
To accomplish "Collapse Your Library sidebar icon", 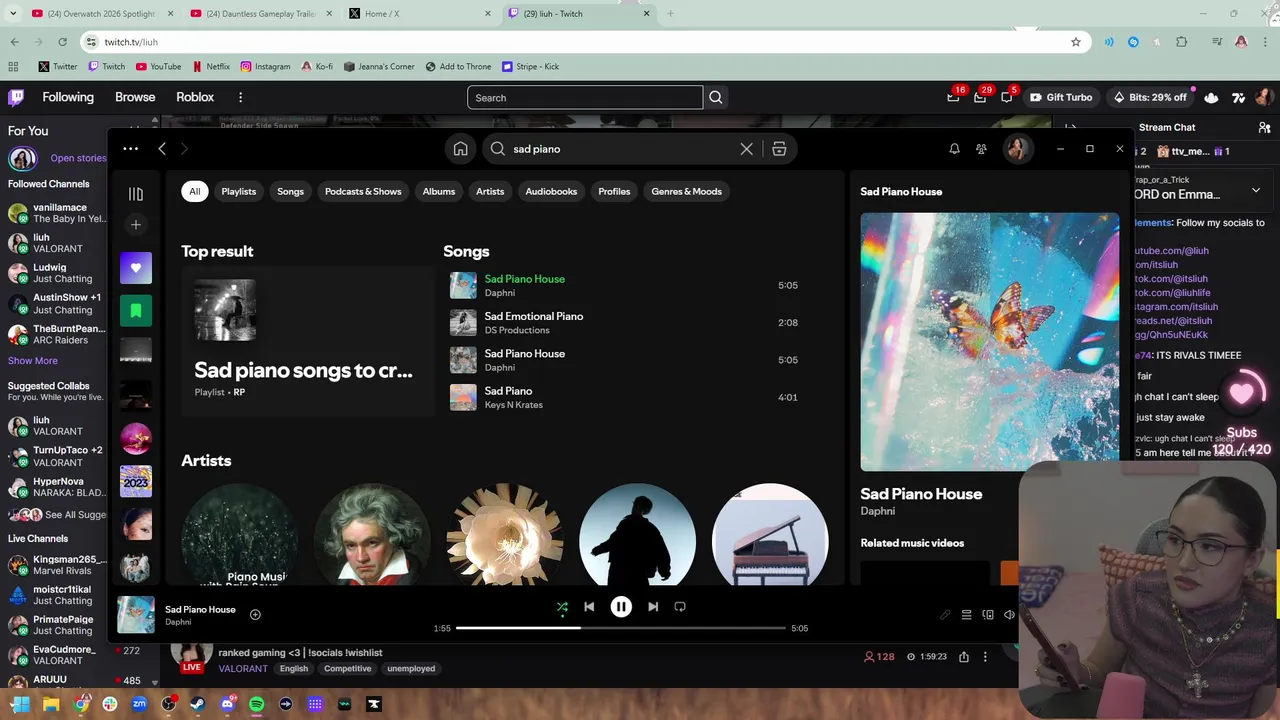I will (136, 194).
